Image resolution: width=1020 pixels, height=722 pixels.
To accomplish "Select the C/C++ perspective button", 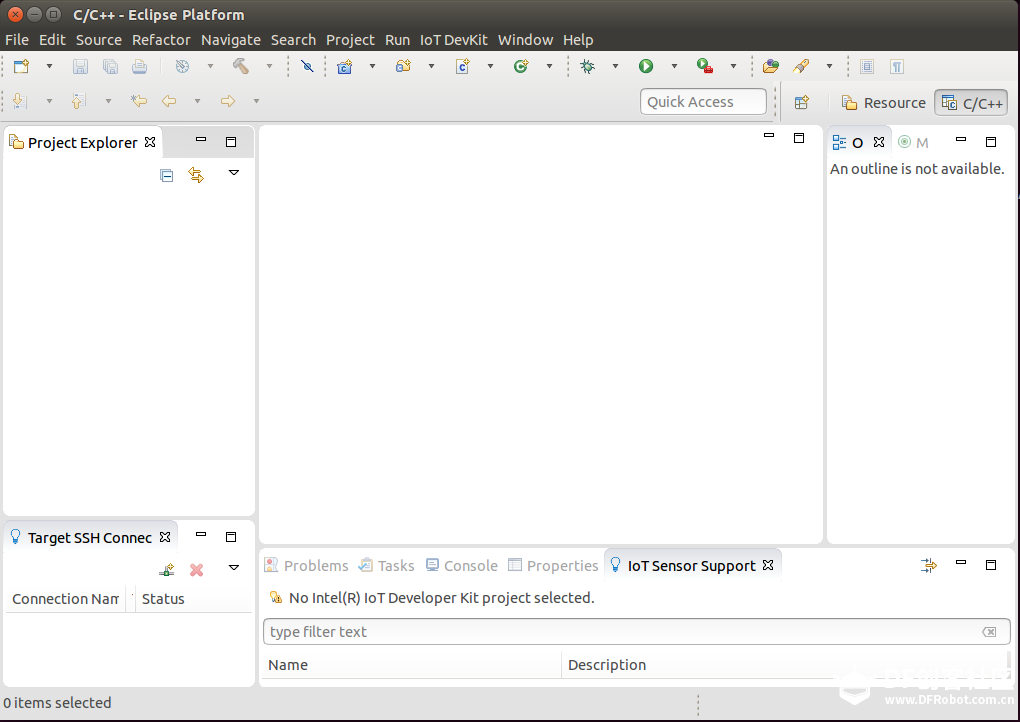I will tap(972, 103).
